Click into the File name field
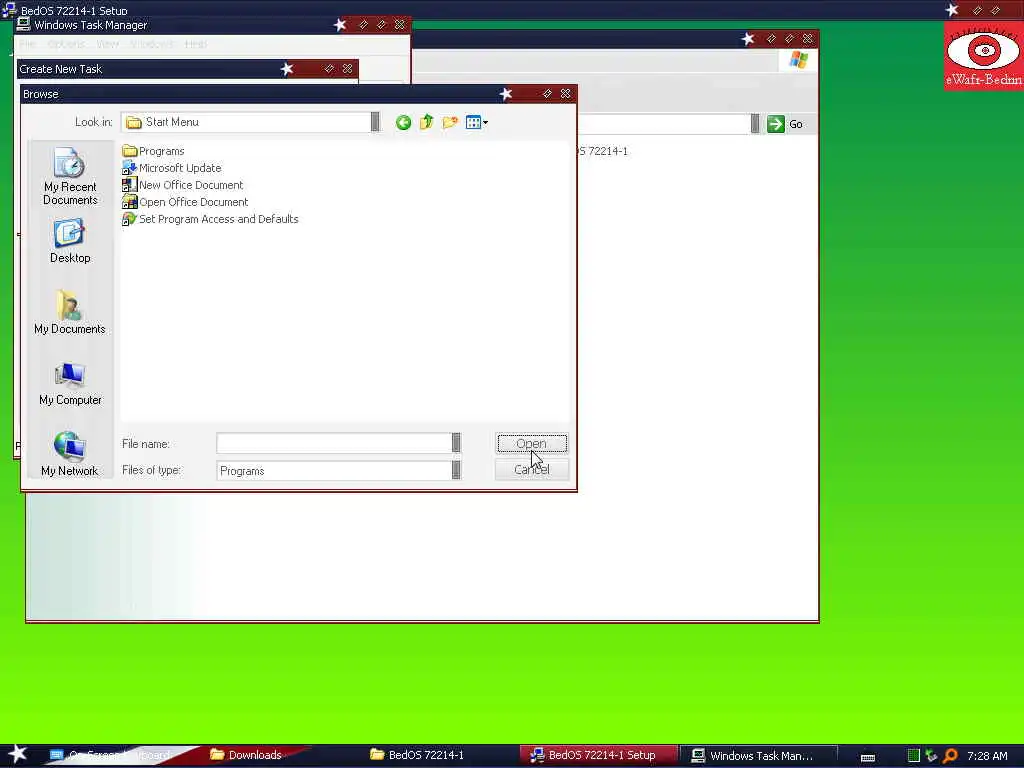Viewport: 1024px width, 768px height. 334,443
